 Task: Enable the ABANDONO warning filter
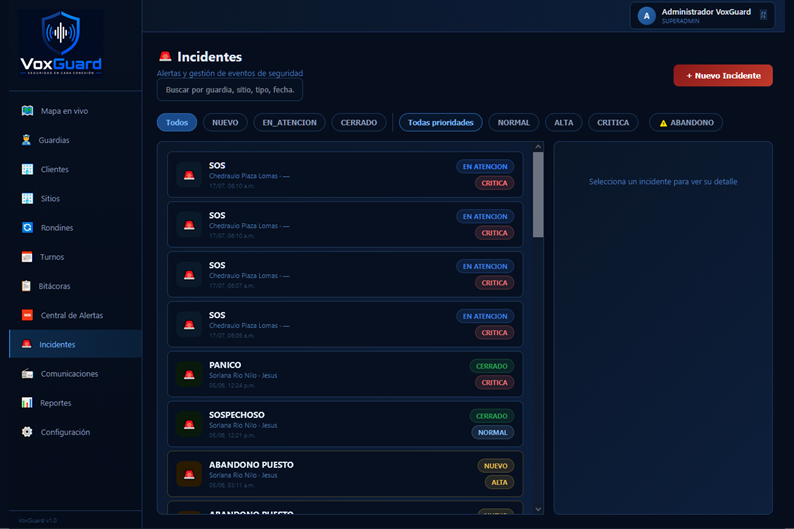686,123
